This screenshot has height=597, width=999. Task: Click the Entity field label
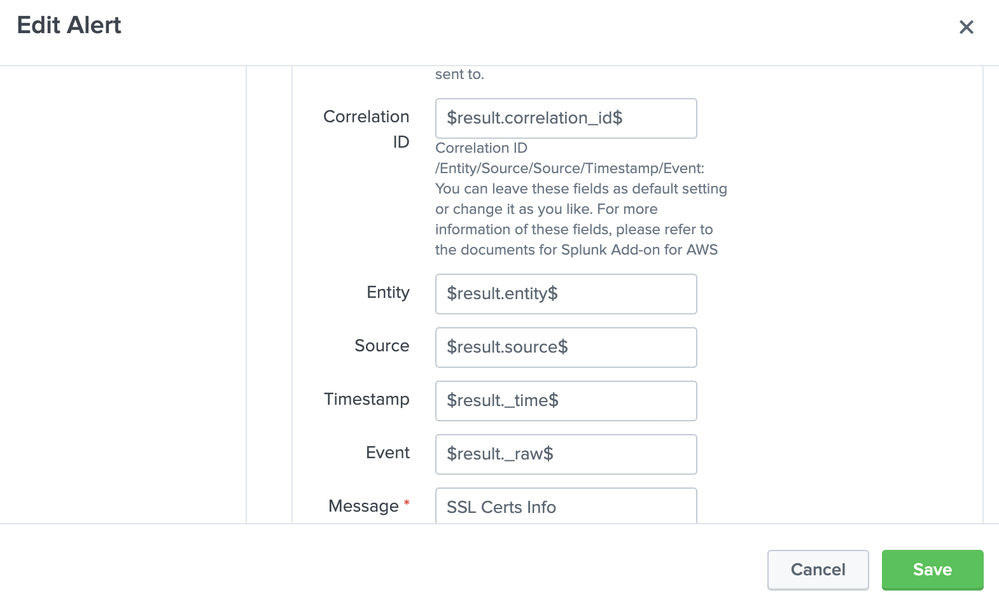coord(388,292)
